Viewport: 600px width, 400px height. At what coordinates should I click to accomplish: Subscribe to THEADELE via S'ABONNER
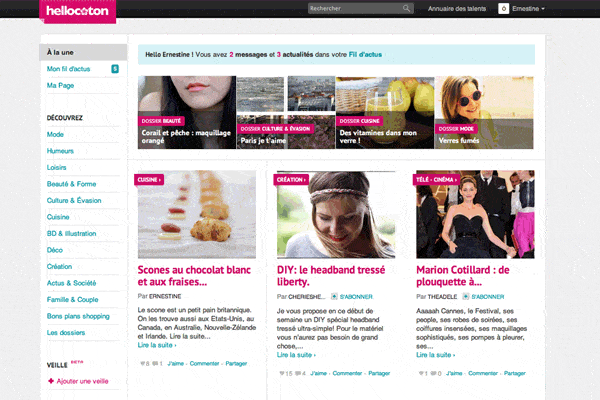(488, 297)
